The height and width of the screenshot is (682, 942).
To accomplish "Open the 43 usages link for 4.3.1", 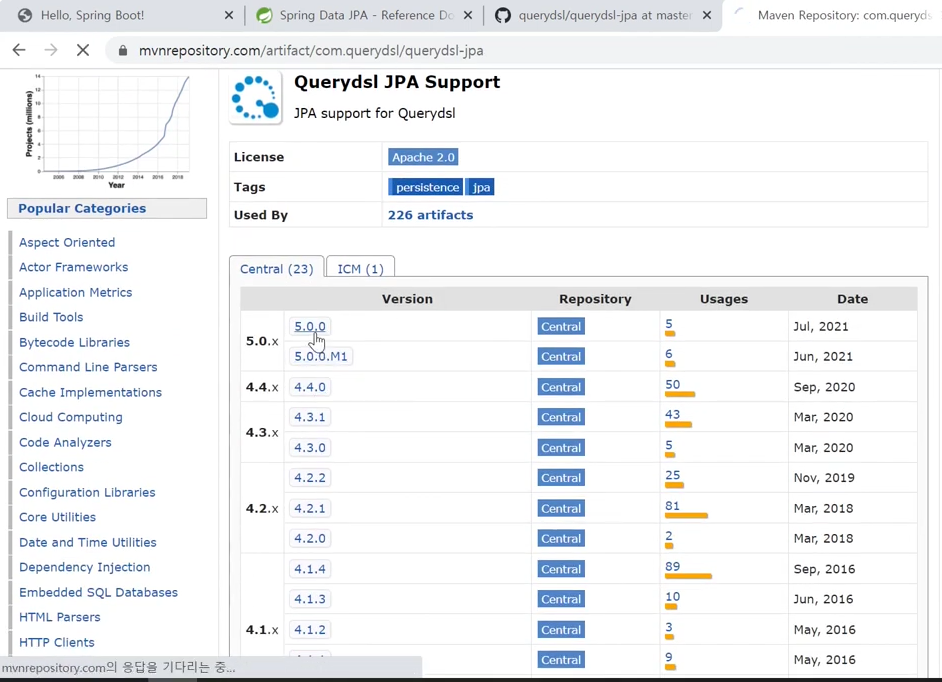I will (672, 415).
